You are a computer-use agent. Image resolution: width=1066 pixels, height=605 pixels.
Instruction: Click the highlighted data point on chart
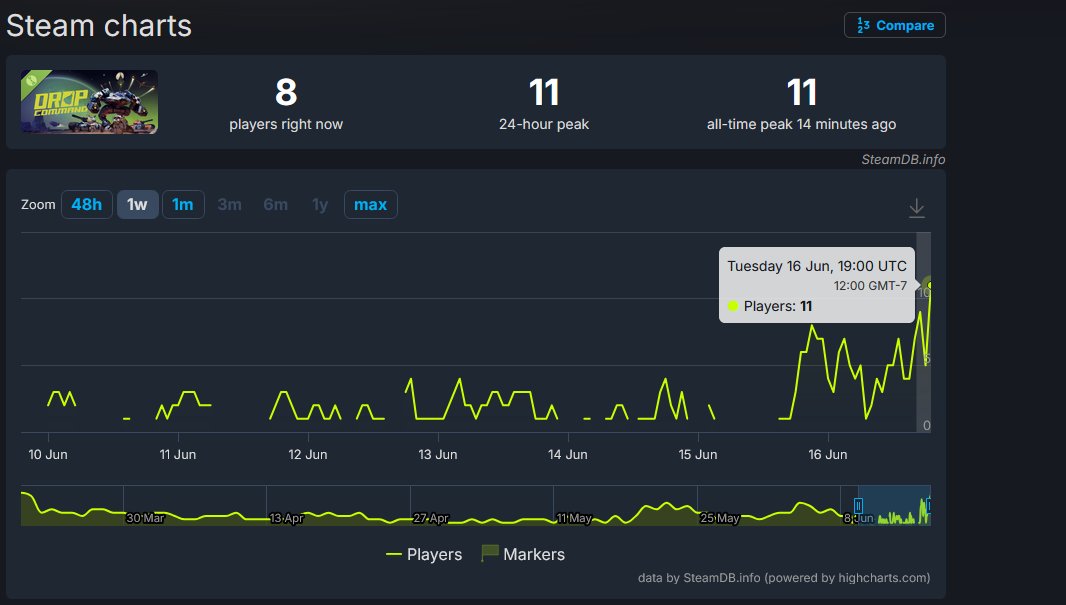point(929,285)
